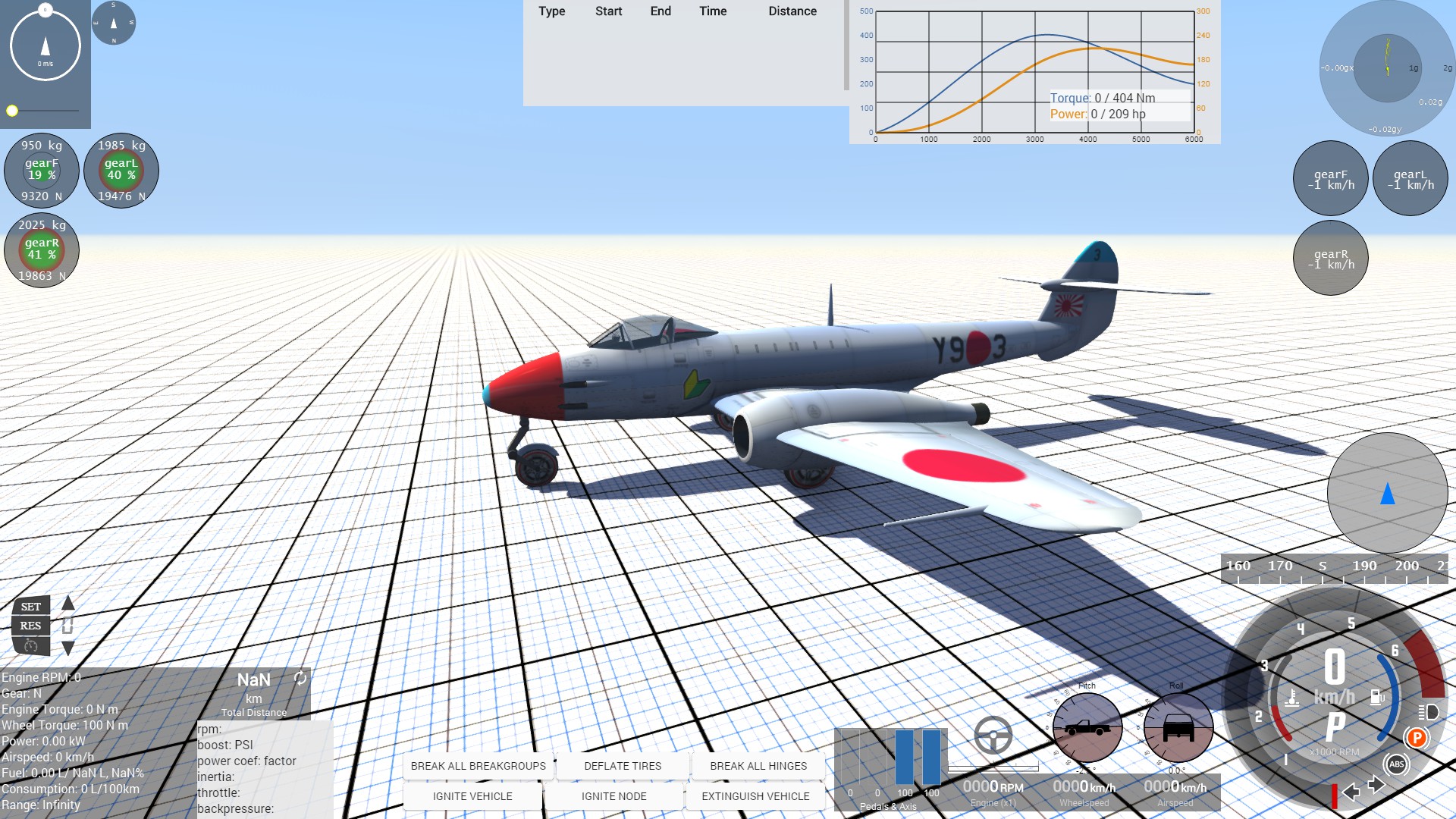Viewport: 1456px width, 819px height.
Task: Select the gearL weight distribution gauge
Action: (121, 171)
